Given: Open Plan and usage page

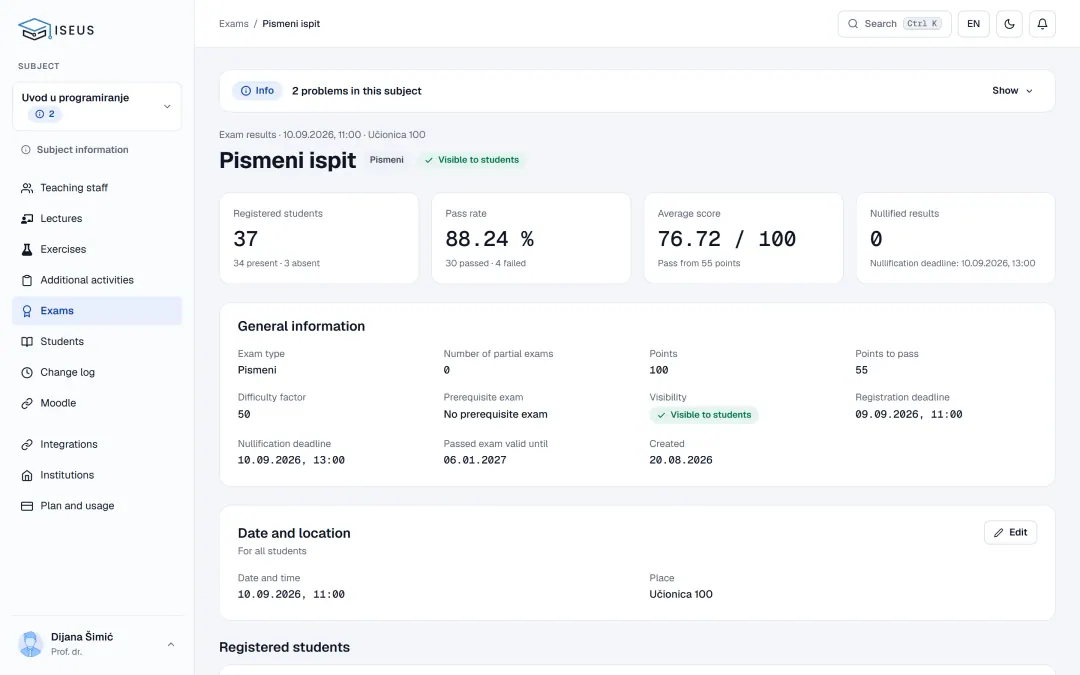Looking at the screenshot, I should click(x=97, y=506).
